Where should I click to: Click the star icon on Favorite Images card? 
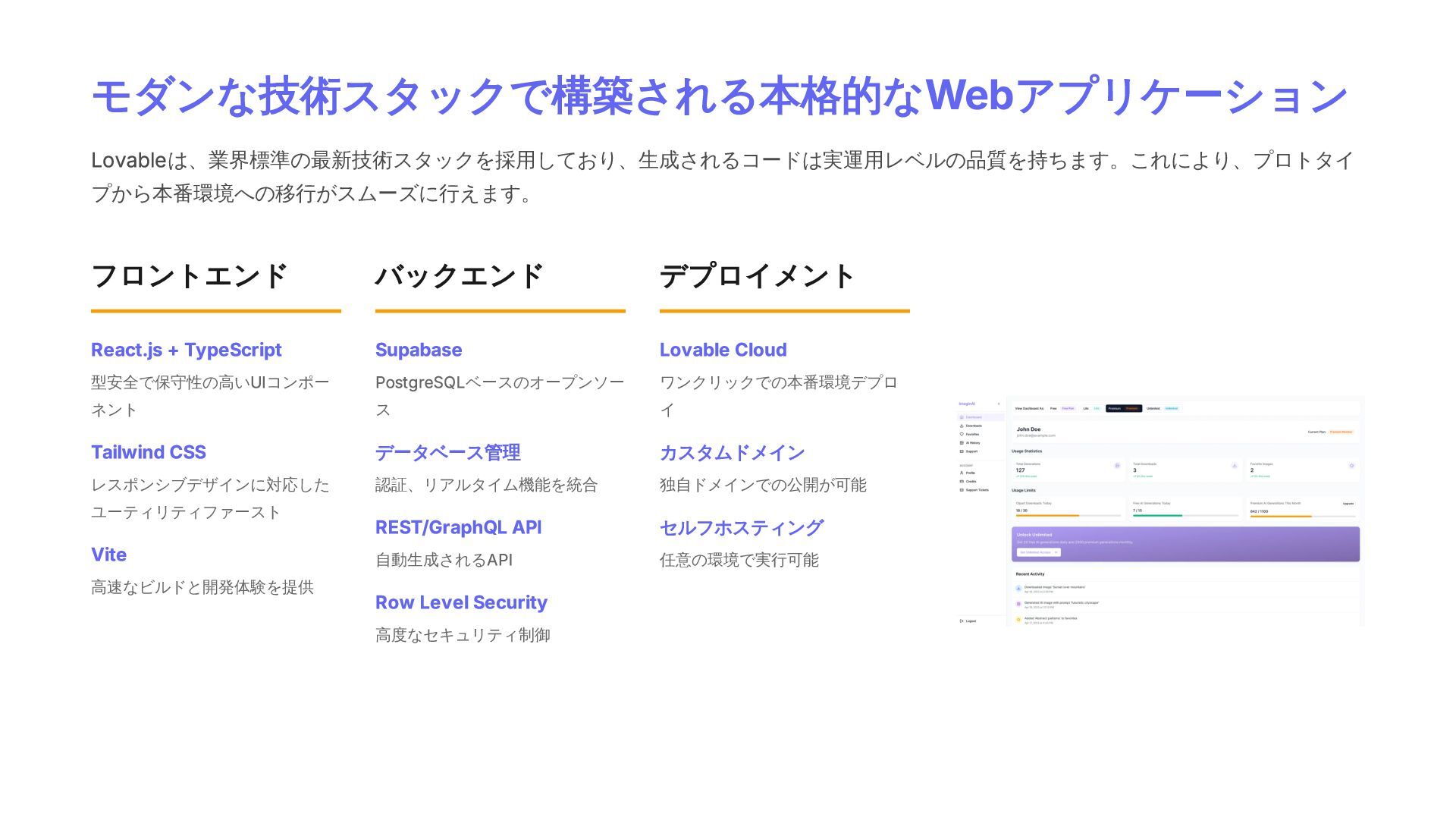[x=1351, y=466]
